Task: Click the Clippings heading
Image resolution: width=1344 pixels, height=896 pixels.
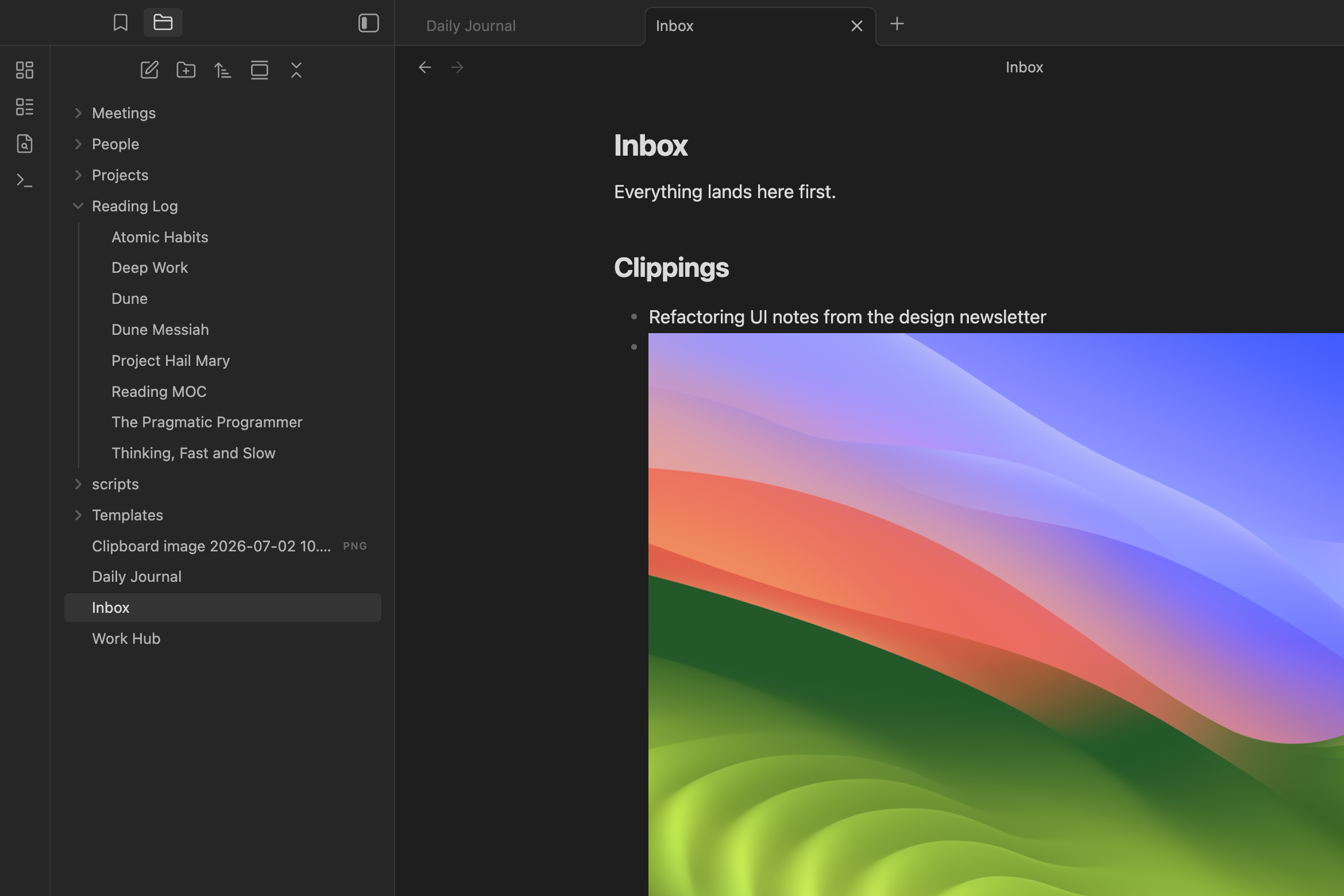Action: coord(671,268)
